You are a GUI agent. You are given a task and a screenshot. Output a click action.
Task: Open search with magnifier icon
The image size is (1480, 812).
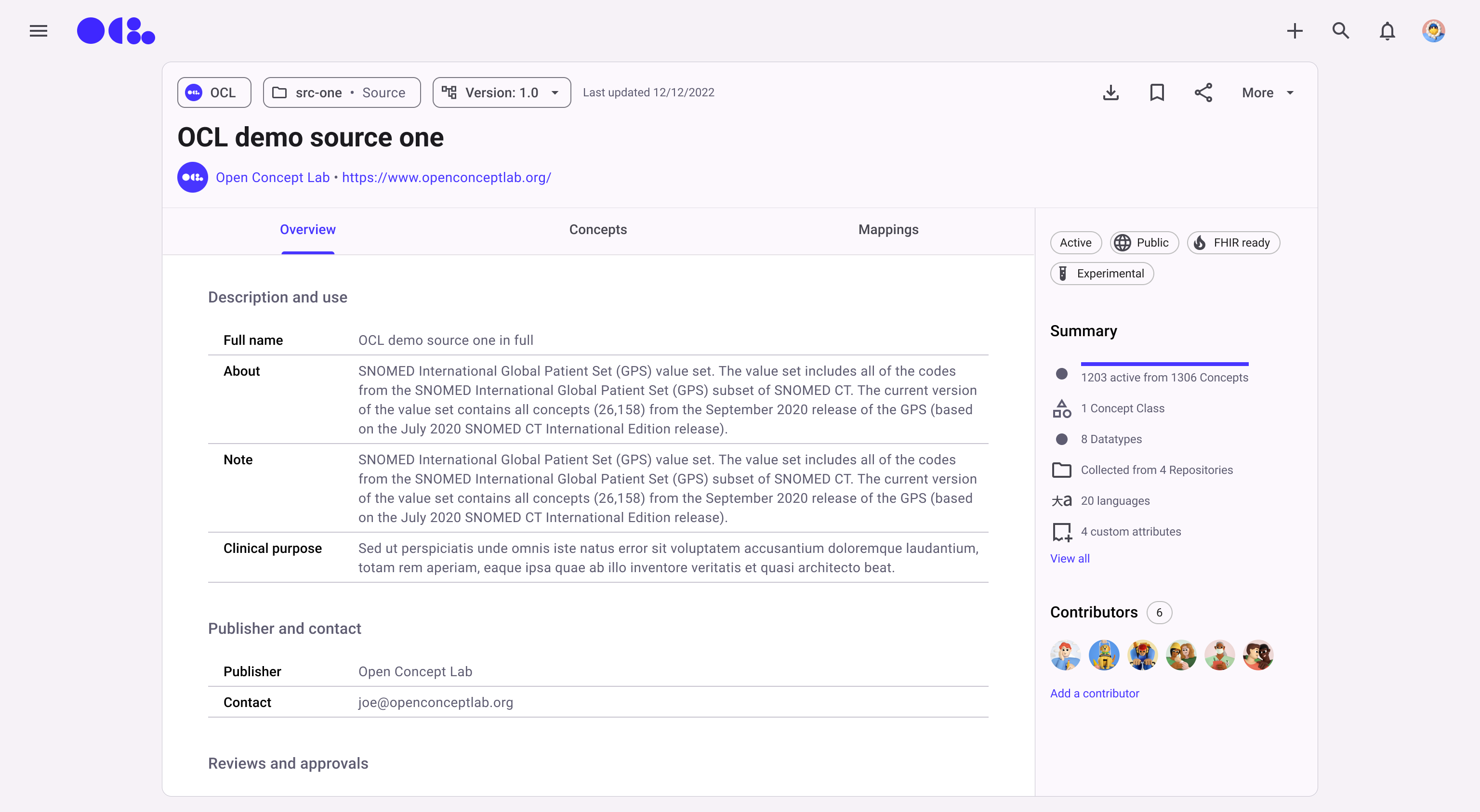pos(1340,31)
